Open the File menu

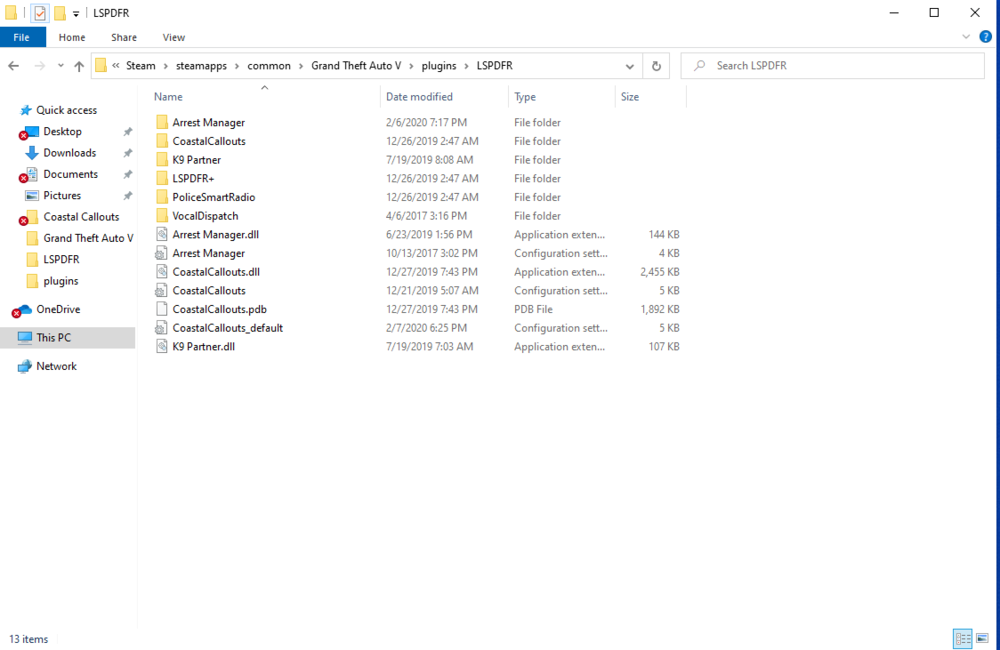[x=22, y=37]
